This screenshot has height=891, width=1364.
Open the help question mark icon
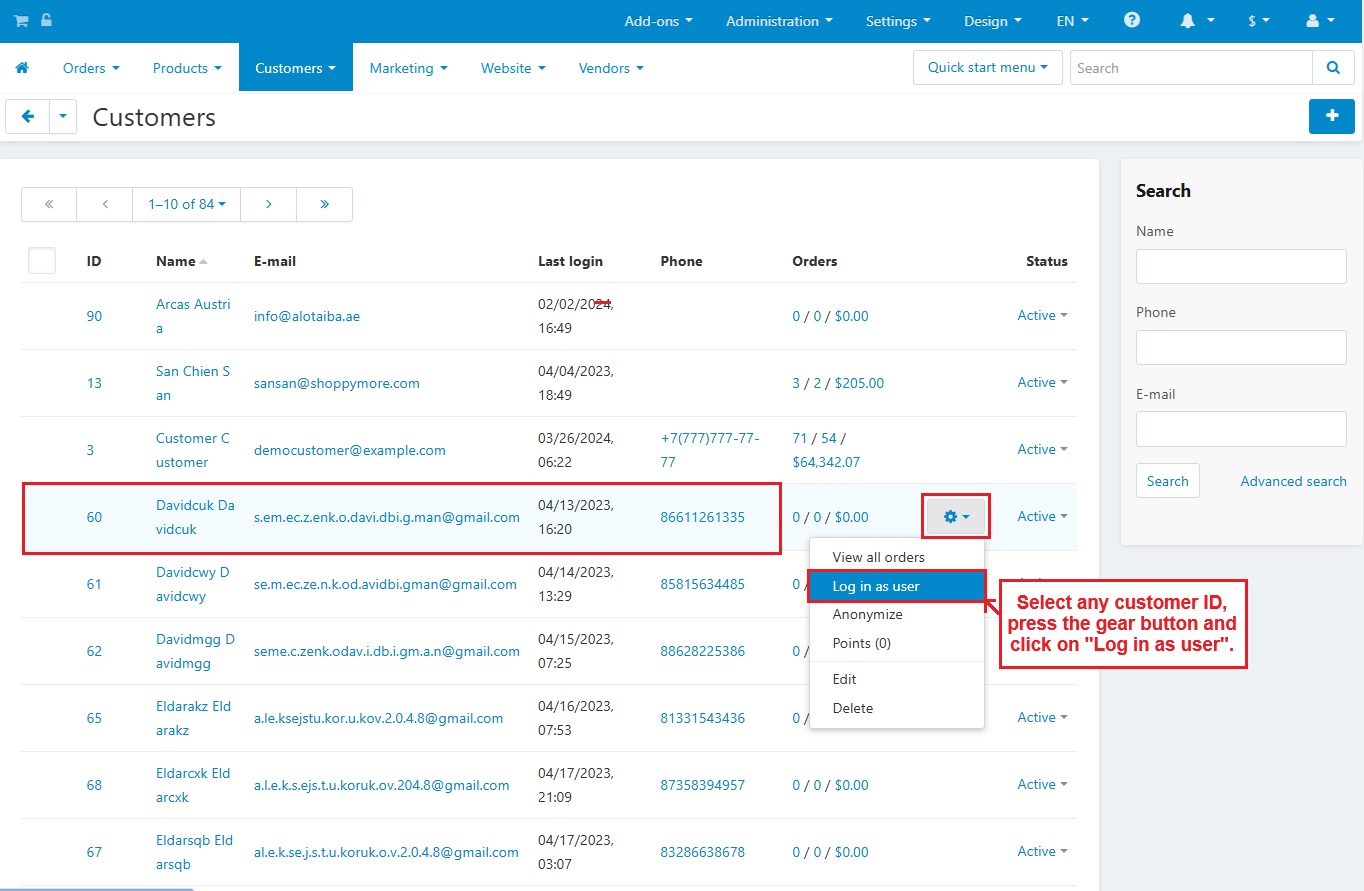pos(1131,20)
